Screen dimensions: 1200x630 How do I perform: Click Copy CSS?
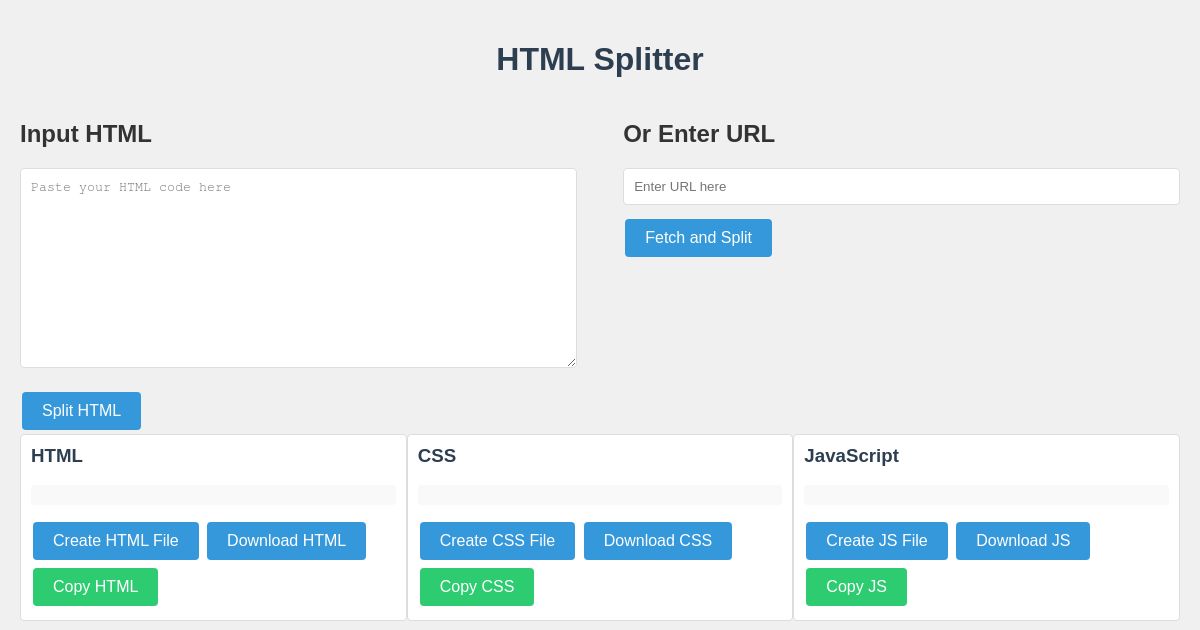pos(477,587)
